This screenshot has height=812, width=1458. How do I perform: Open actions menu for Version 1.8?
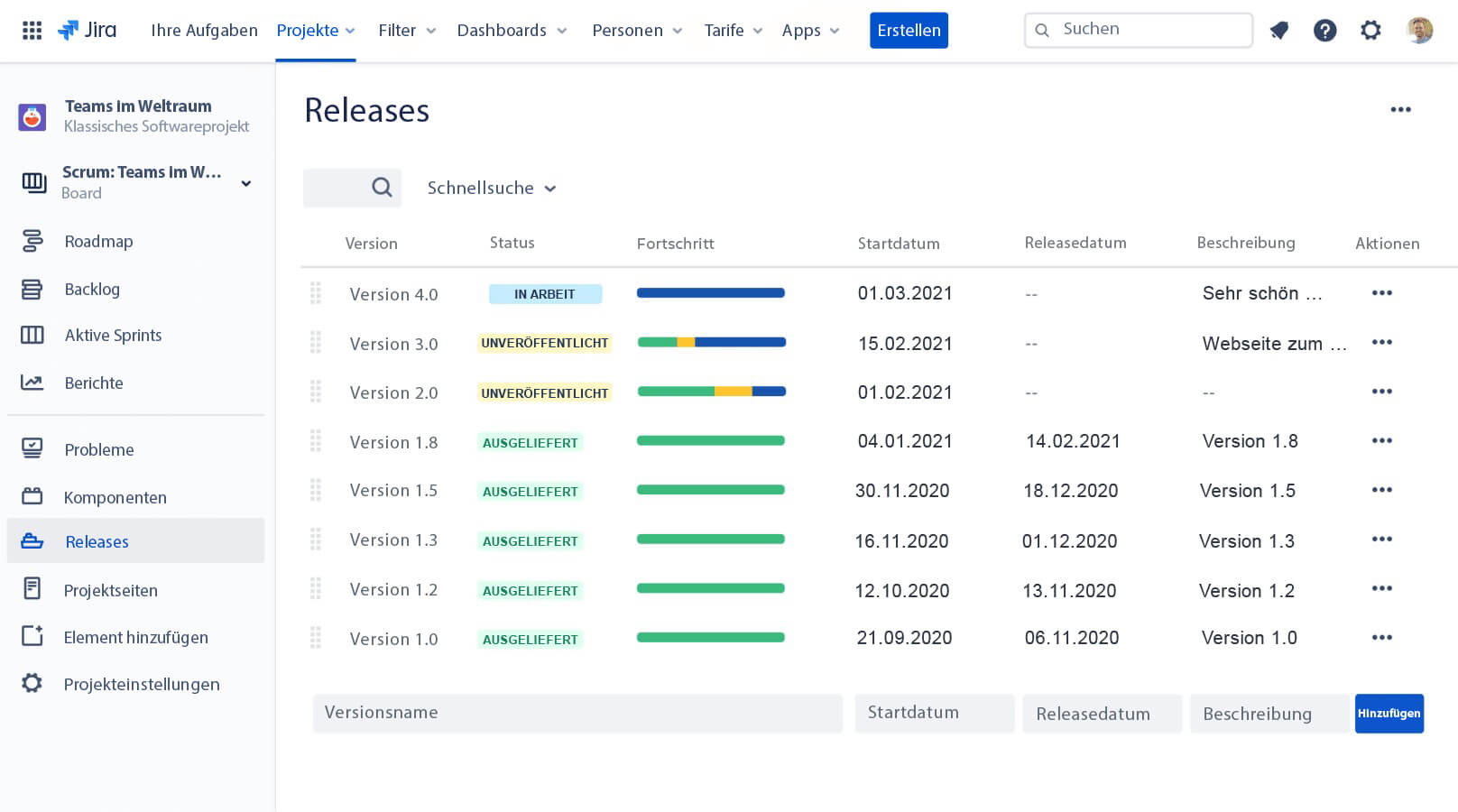[1381, 441]
